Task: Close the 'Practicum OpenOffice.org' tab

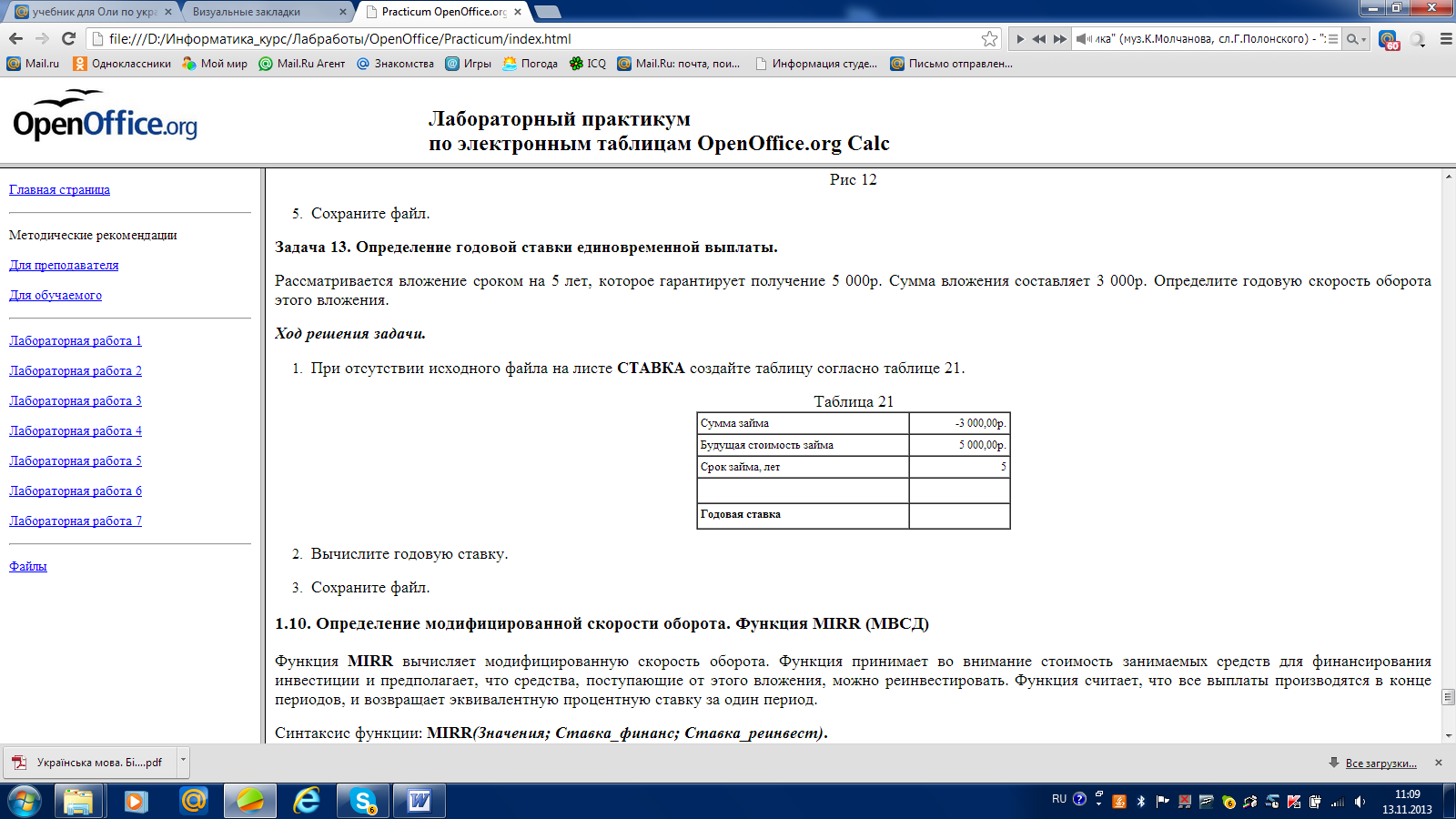Action: point(518,12)
